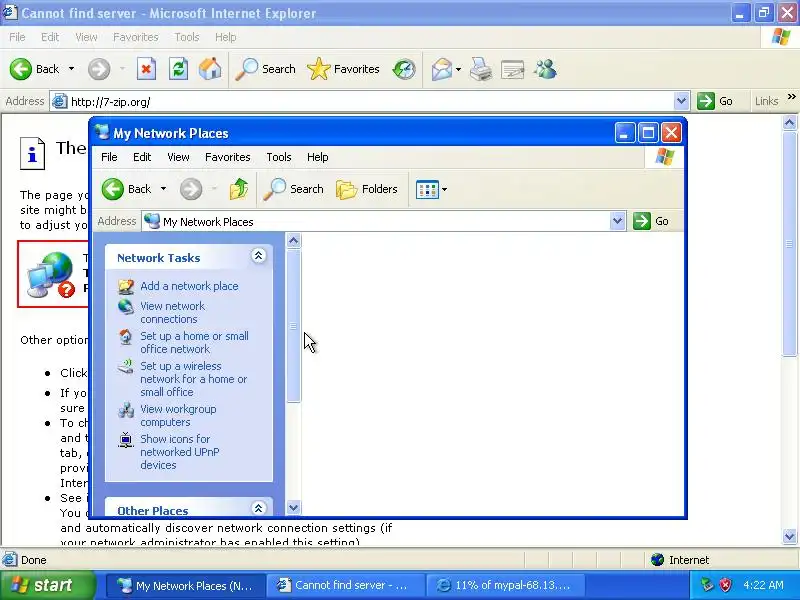Click the Start button
Viewport: 800px width, 600px height.
[x=47, y=585]
